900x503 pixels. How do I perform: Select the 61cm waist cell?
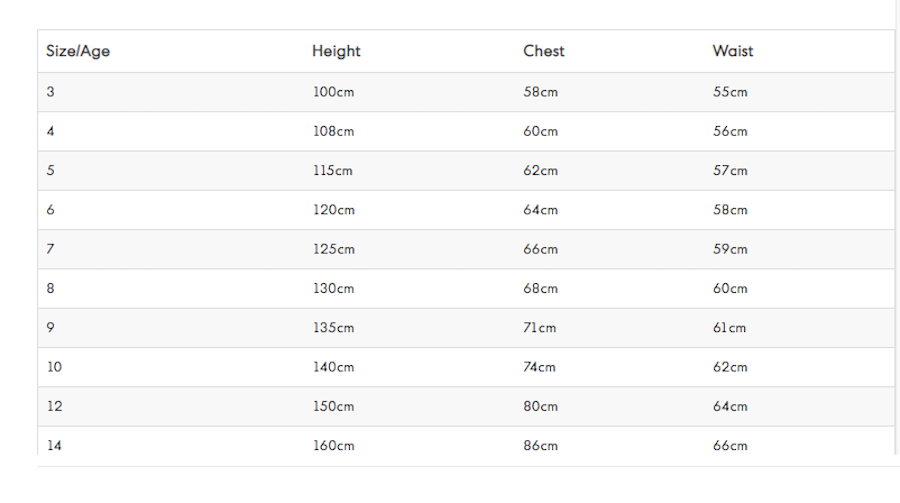pyautogui.click(x=730, y=328)
